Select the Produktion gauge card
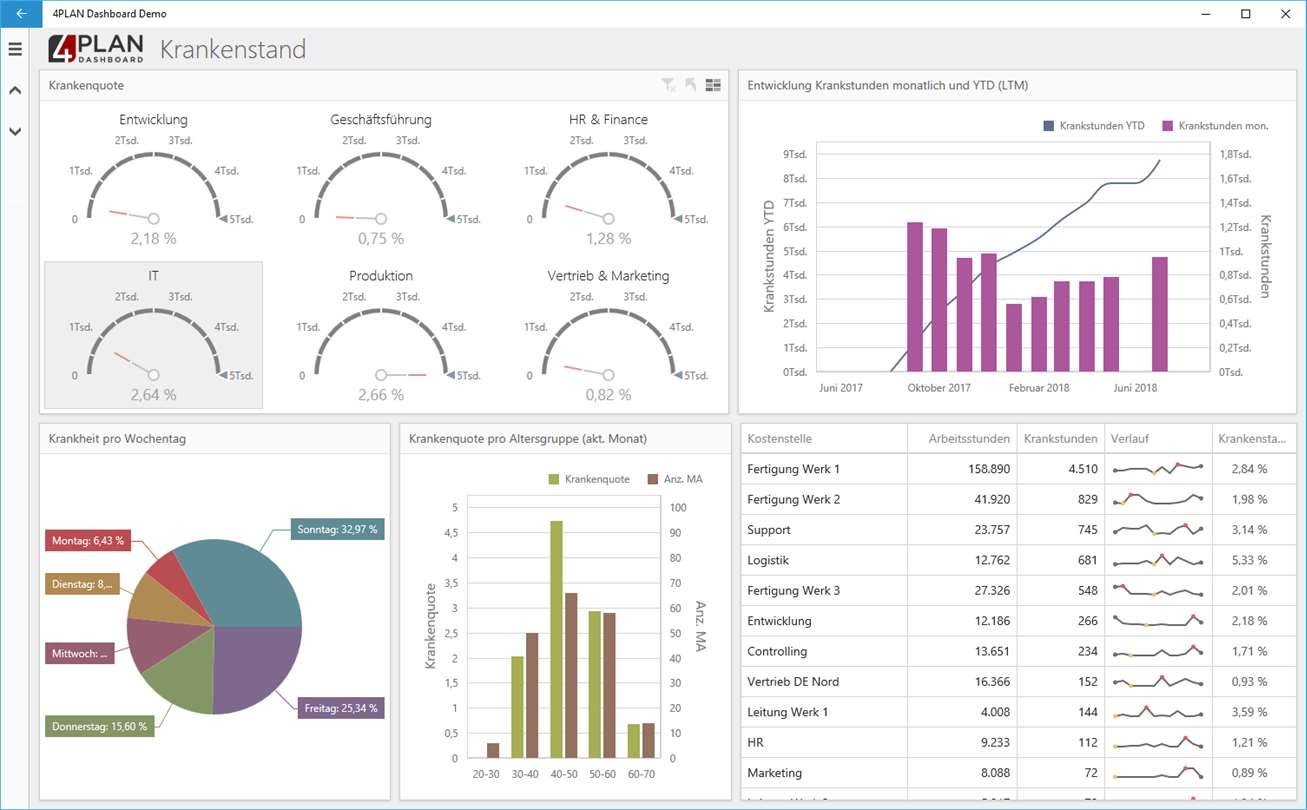The image size is (1307, 810). pyautogui.click(x=381, y=335)
